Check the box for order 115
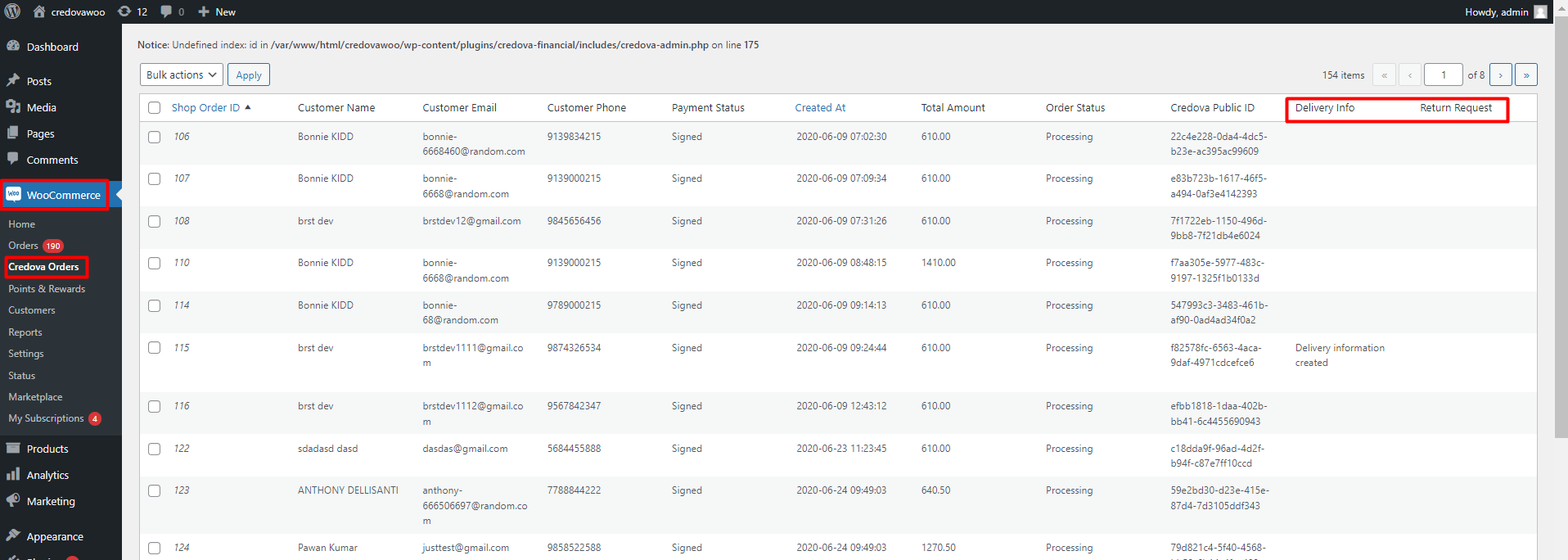This screenshot has height=560, width=1568. [154, 347]
